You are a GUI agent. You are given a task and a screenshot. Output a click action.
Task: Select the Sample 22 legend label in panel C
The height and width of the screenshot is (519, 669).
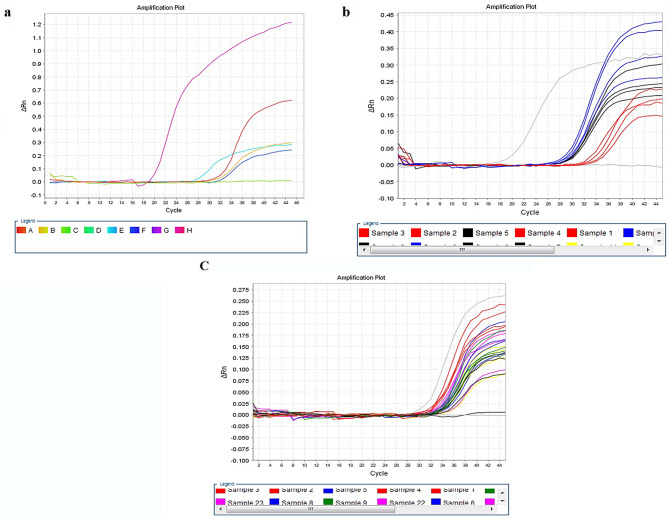[x=407, y=503]
